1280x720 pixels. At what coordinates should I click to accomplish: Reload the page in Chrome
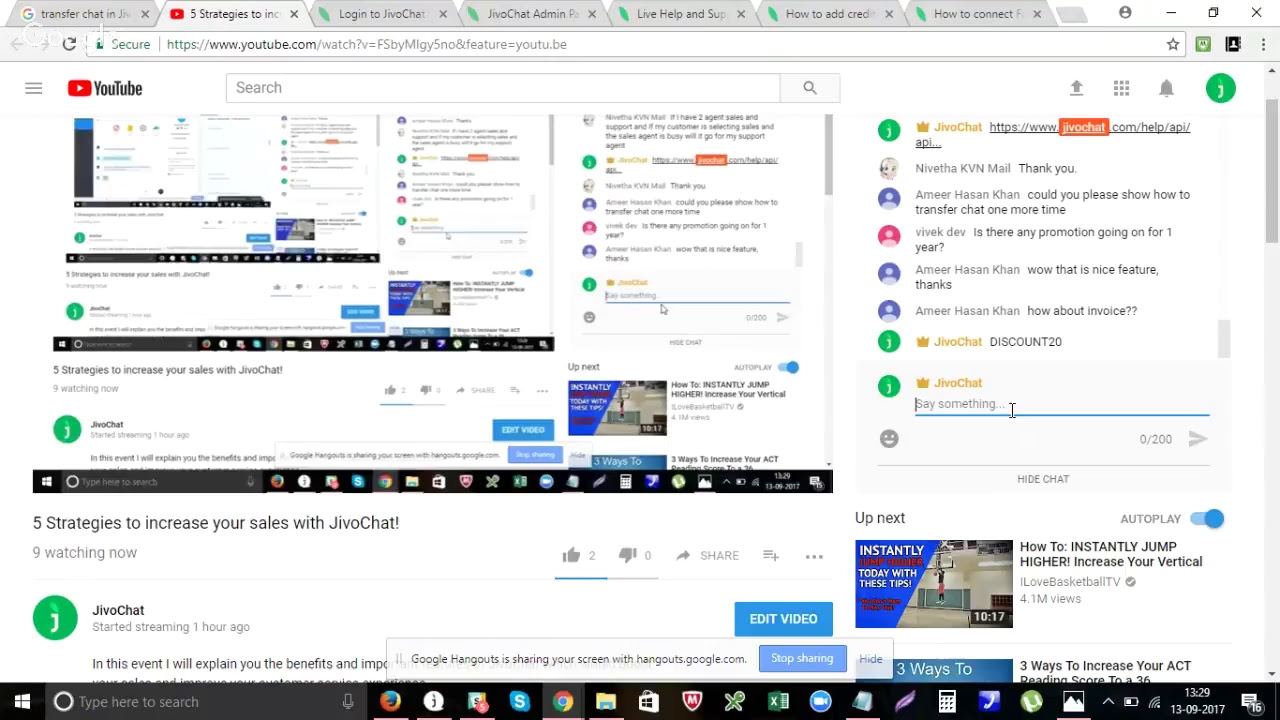(x=69, y=44)
